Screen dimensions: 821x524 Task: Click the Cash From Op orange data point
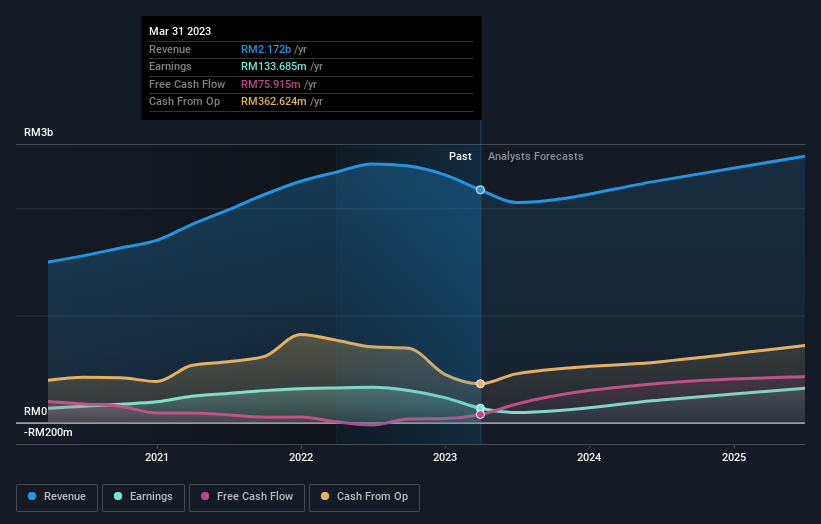click(480, 384)
